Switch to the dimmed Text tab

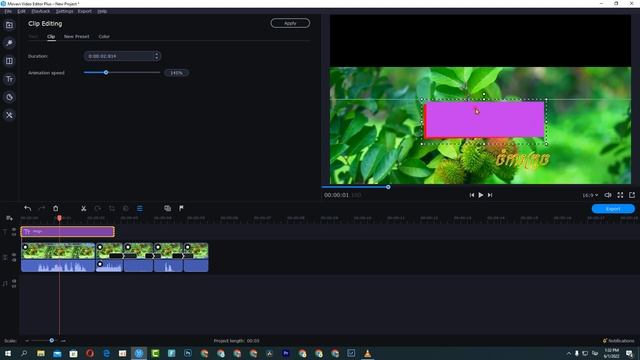tap(33, 36)
